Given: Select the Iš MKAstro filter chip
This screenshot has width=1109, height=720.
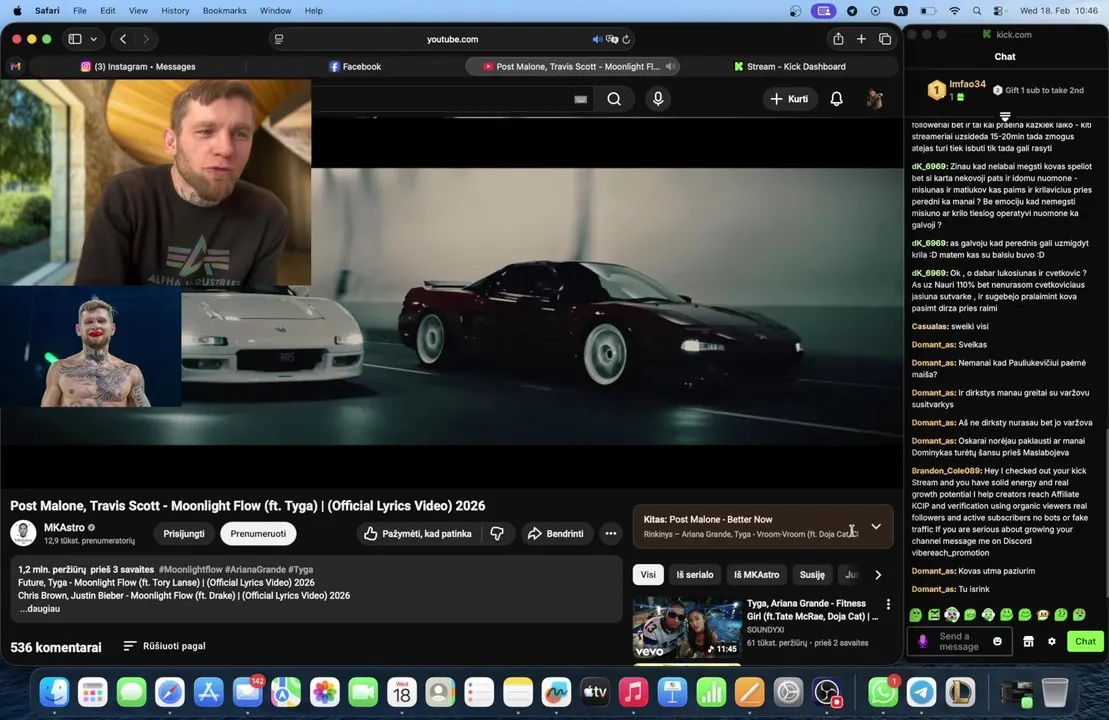Looking at the screenshot, I should pyautogui.click(x=756, y=574).
